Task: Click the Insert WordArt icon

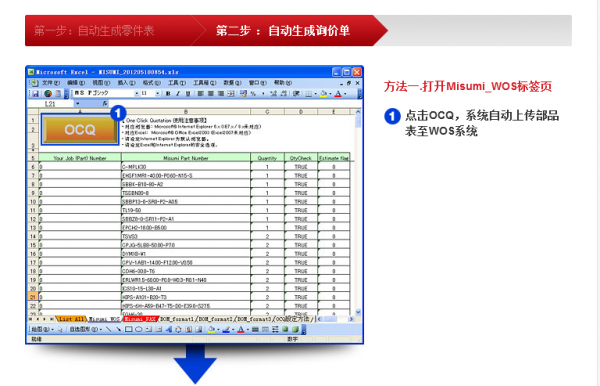Action: click(x=168, y=329)
